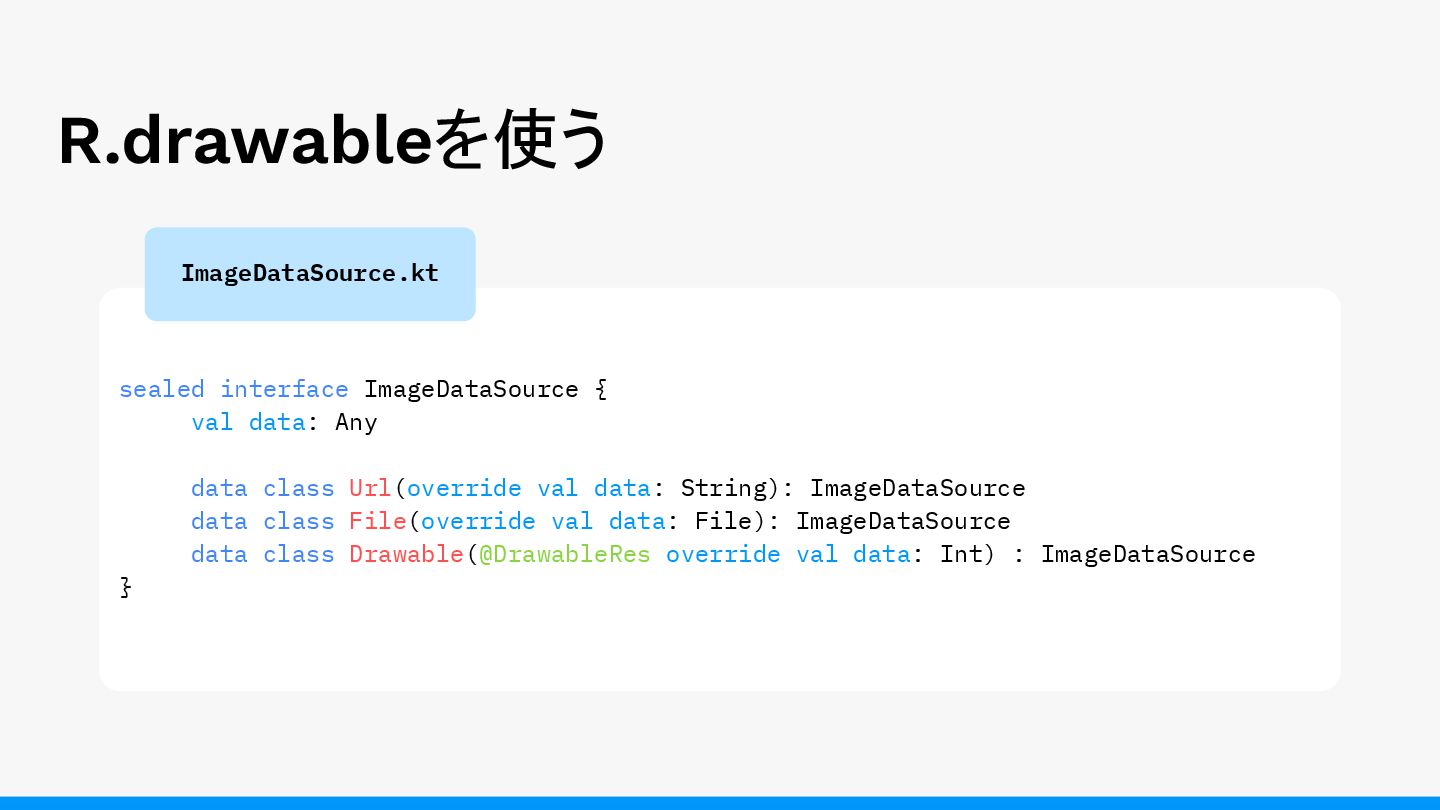1440x810 pixels.
Task: Click ImageDataSource at the end of the Drawable line
Action: [x=1148, y=554]
